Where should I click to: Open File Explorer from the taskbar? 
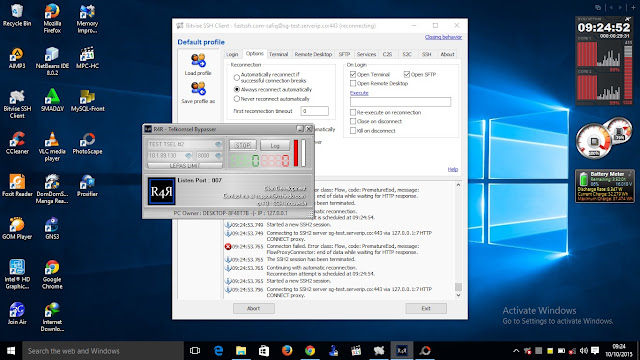(x=241, y=351)
